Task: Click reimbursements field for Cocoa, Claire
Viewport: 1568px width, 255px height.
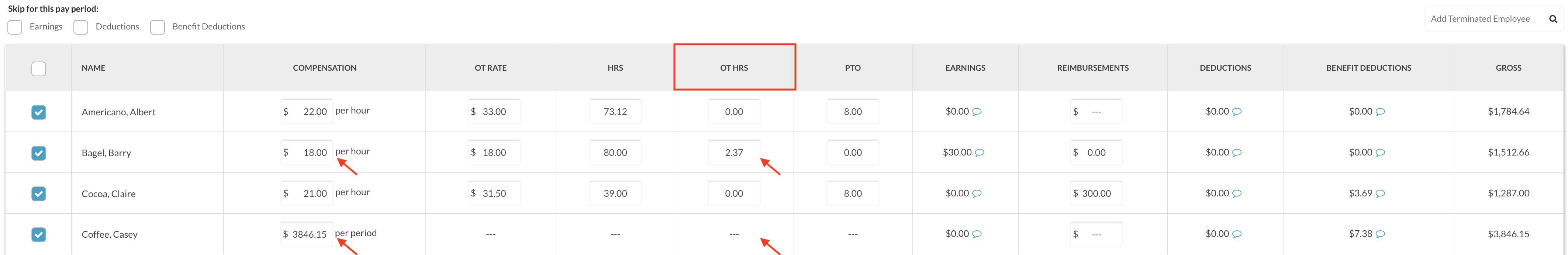Action: pos(1096,193)
